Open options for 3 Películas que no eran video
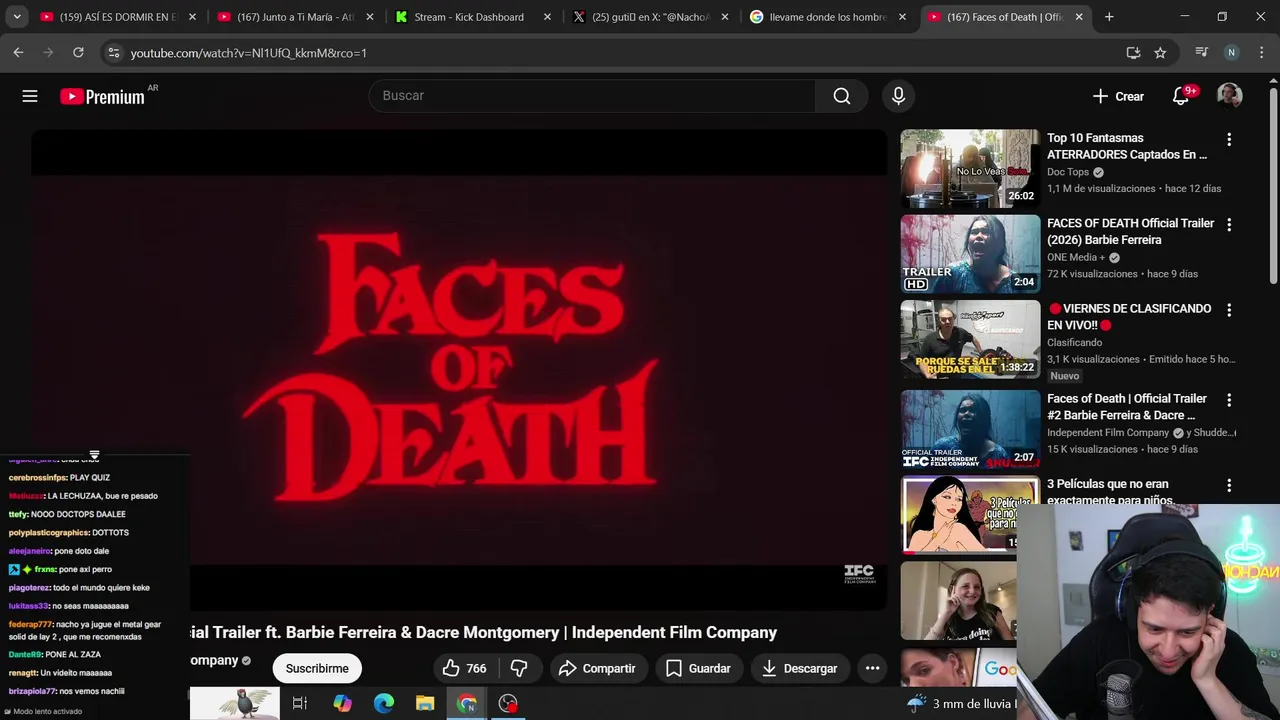 [1229, 485]
